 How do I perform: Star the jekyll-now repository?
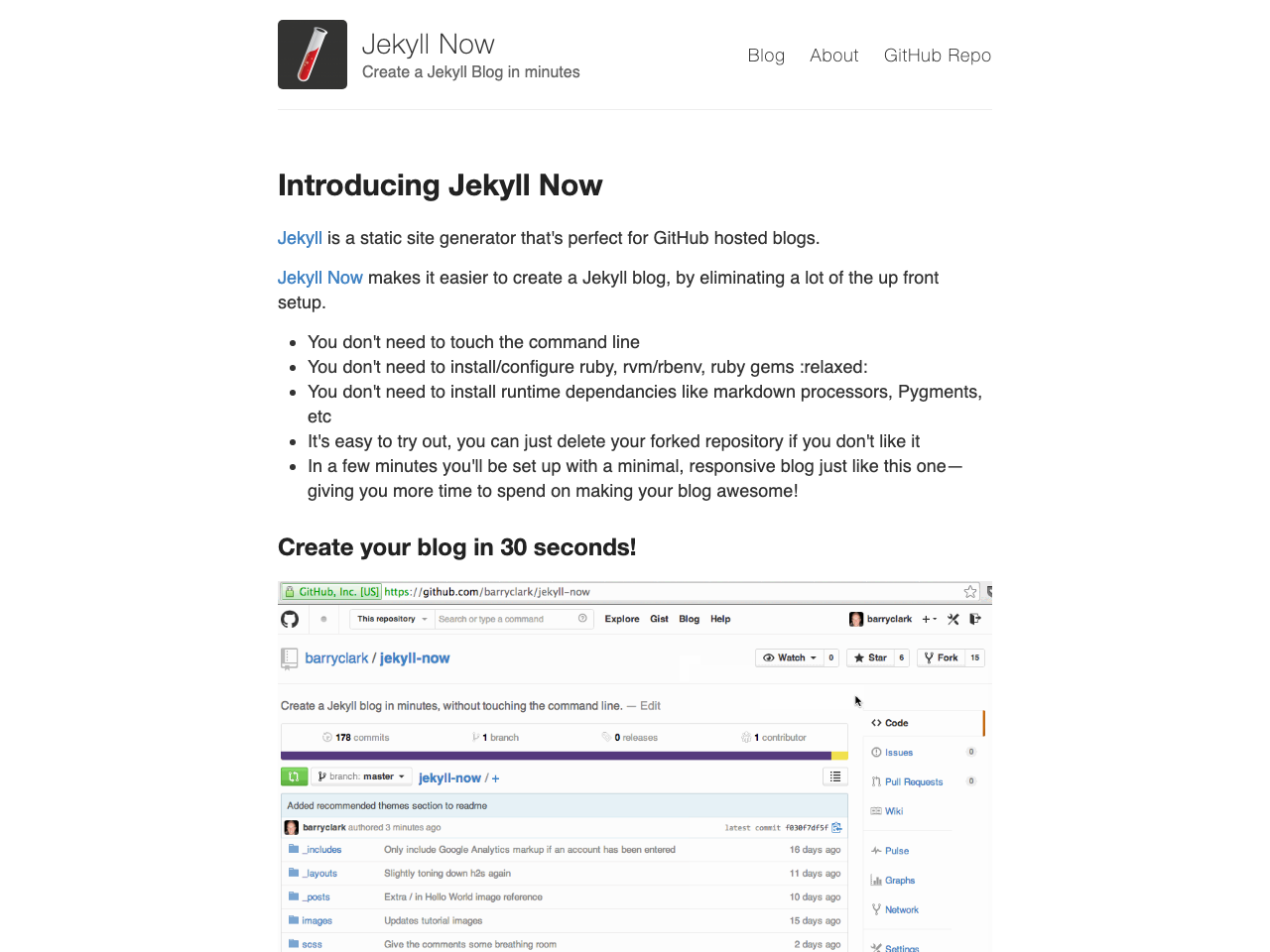870,657
